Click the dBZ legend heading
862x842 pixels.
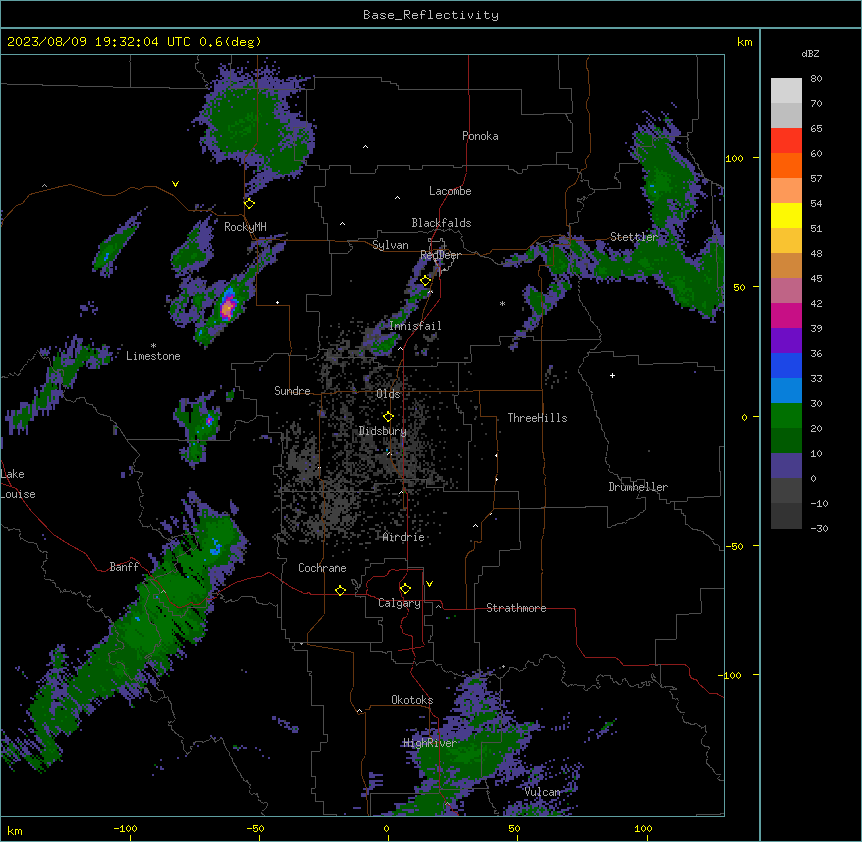[x=810, y=53]
